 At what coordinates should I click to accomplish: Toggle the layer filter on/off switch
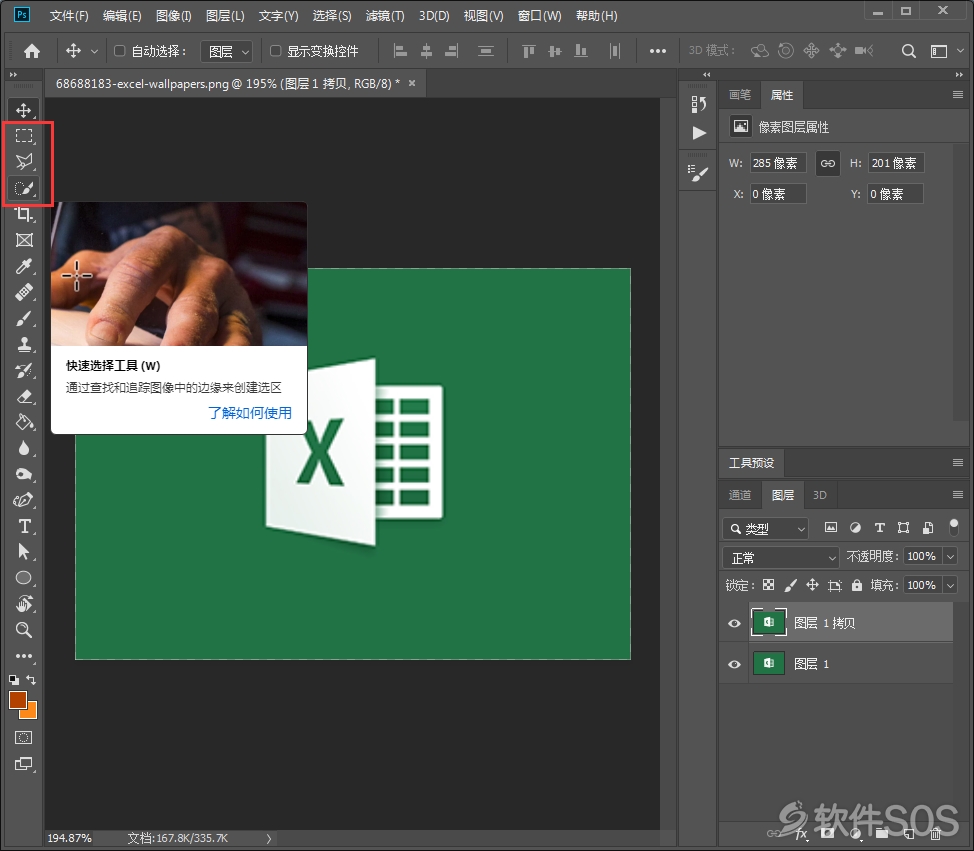[954, 527]
